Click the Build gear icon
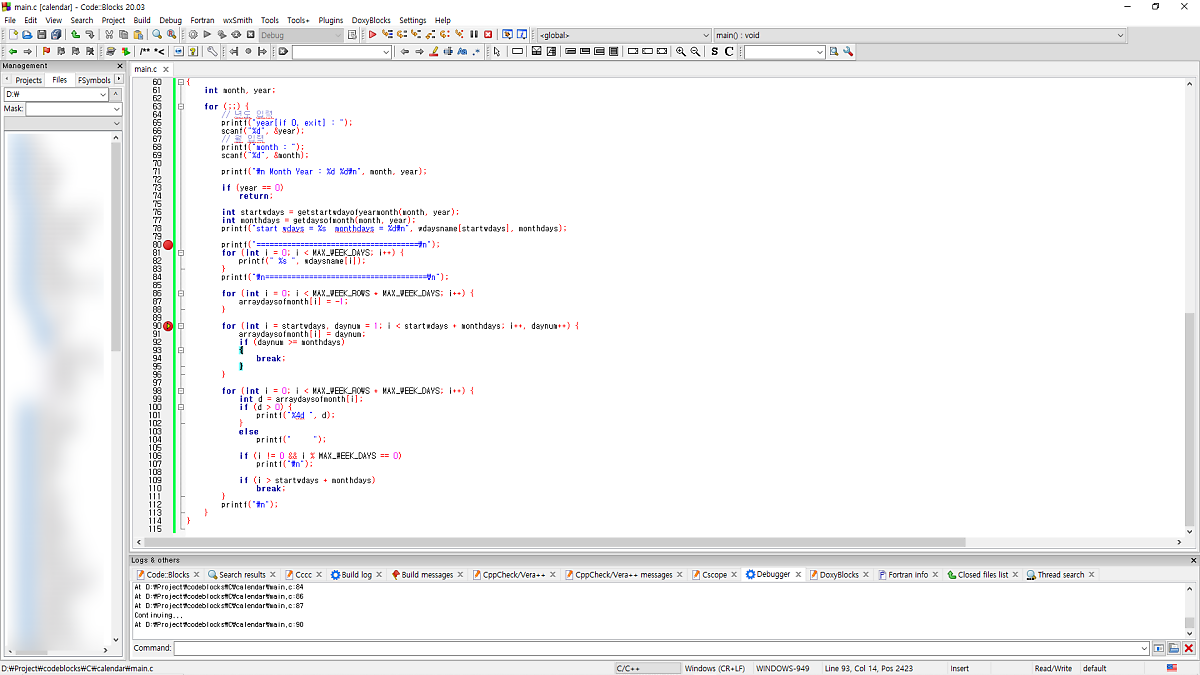Image resolution: width=1200 pixels, height=675 pixels. (193, 35)
